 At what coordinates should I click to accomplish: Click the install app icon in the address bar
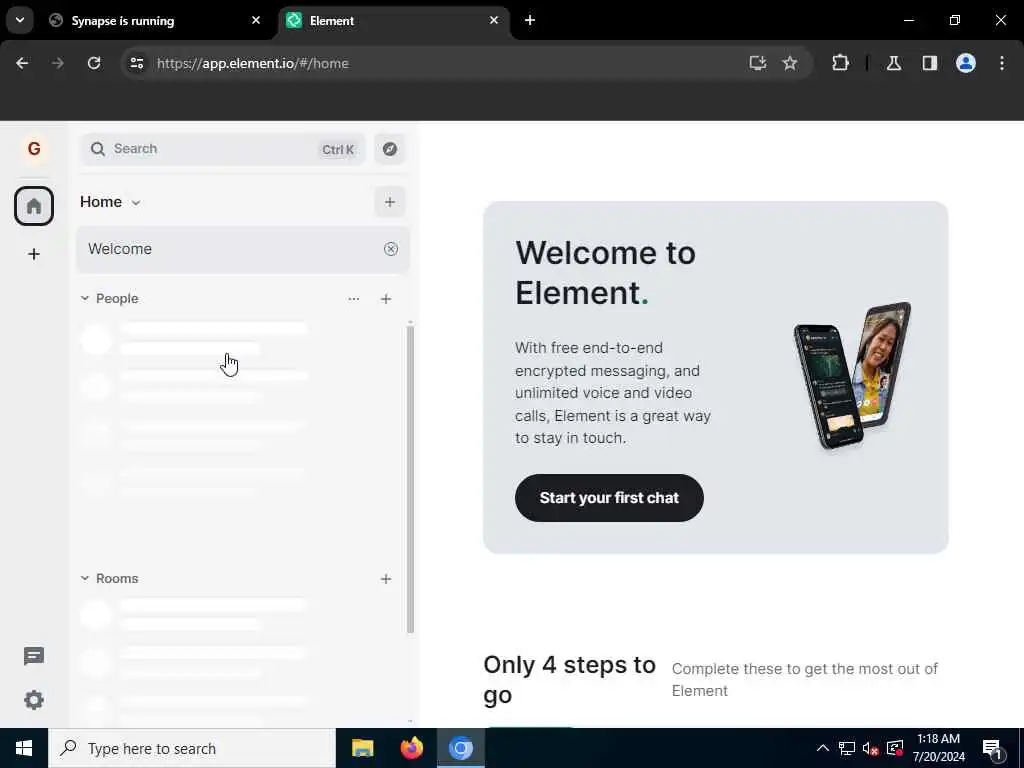(x=758, y=63)
